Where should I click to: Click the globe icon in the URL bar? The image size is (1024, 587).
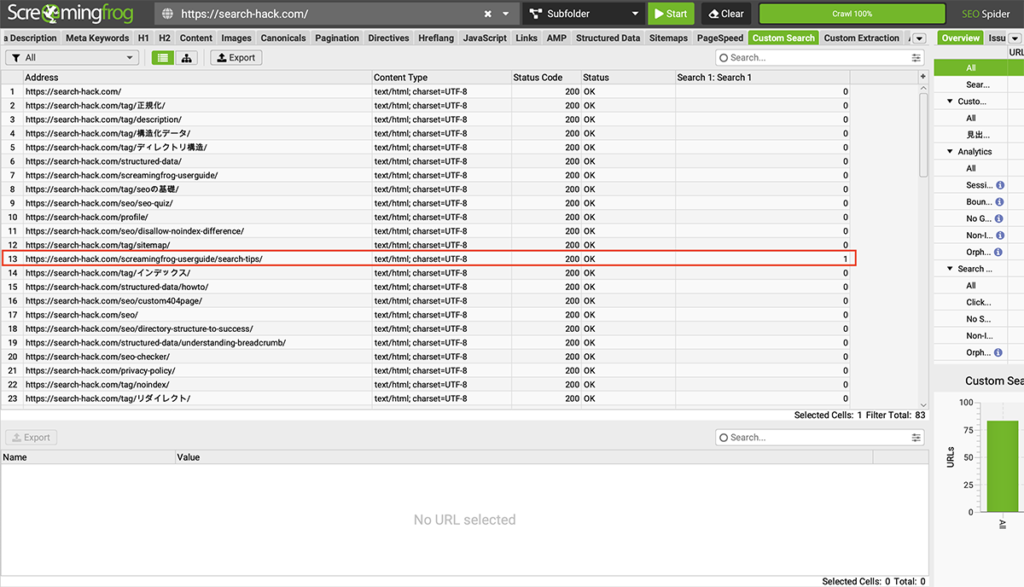(x=168, y=14)
